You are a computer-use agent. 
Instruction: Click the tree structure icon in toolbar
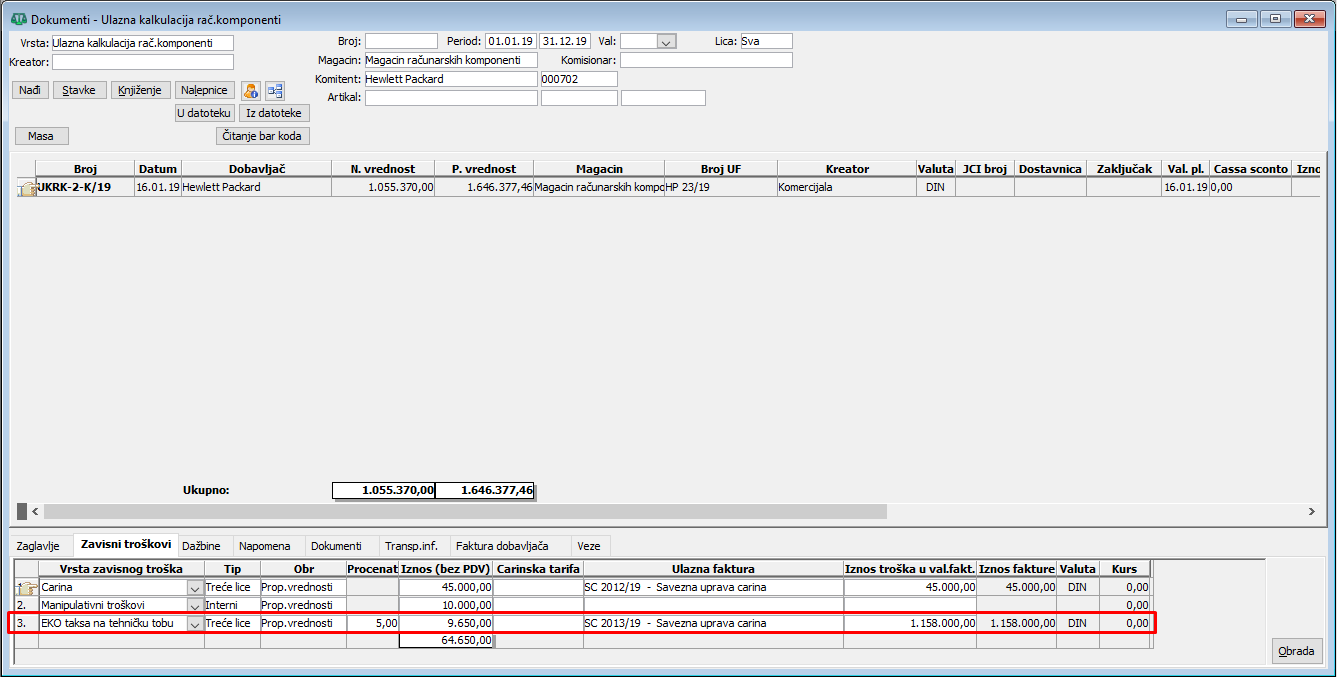click(275, 91)
